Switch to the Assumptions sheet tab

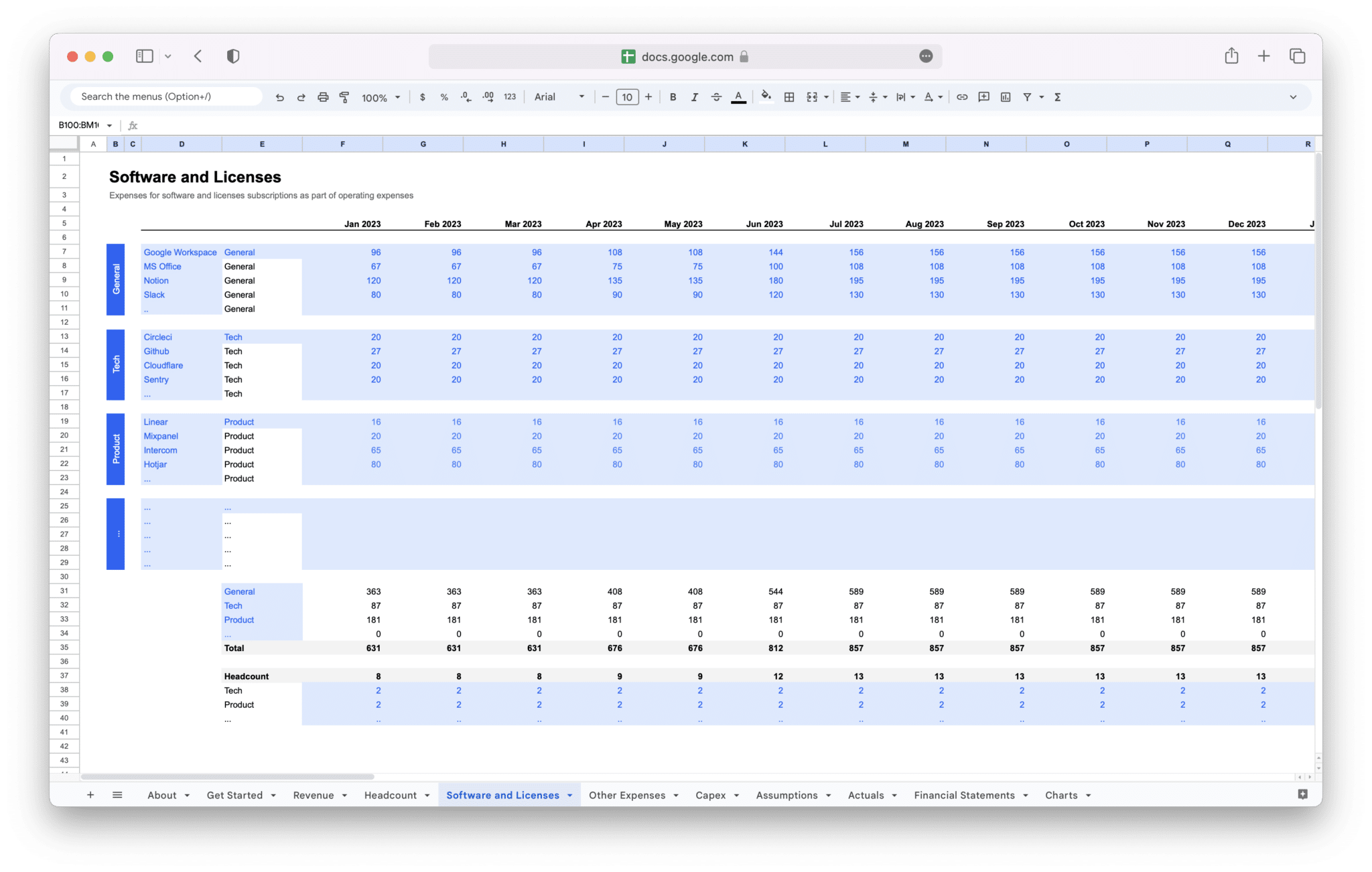[787, 795]
